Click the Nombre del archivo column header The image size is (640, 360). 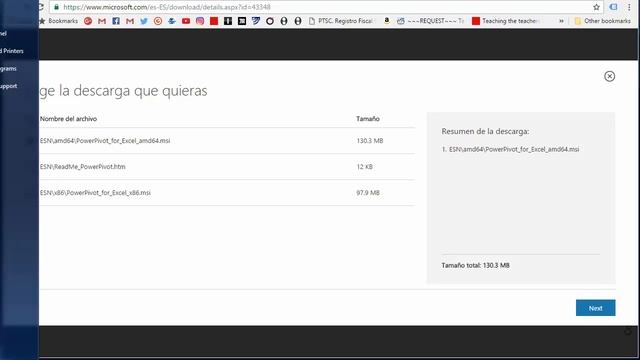68,119
